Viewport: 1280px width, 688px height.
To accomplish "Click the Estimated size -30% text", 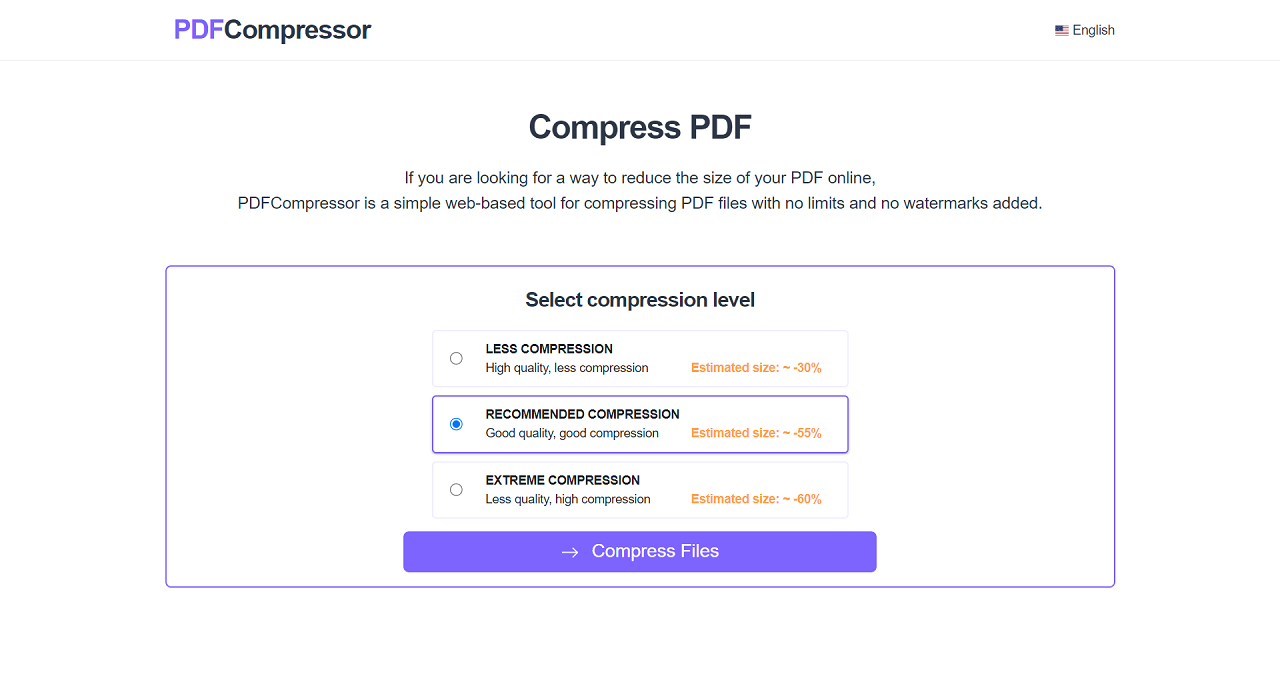I will click(x=756, y=368).
